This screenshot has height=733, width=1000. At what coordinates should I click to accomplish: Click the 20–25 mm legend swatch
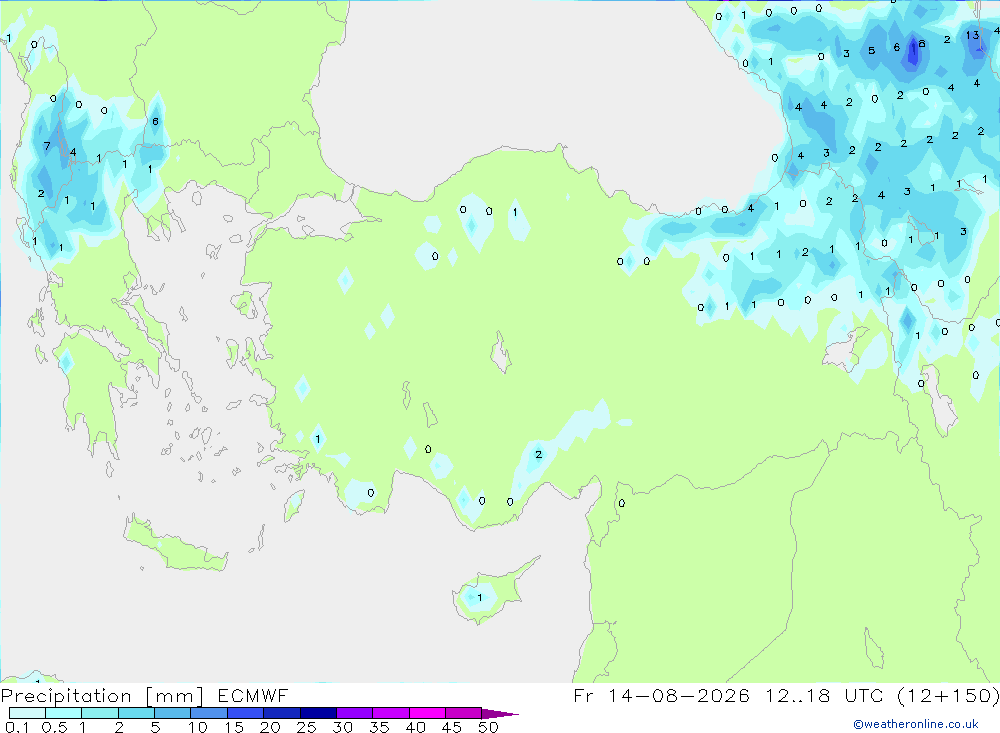tap(282, 713)
